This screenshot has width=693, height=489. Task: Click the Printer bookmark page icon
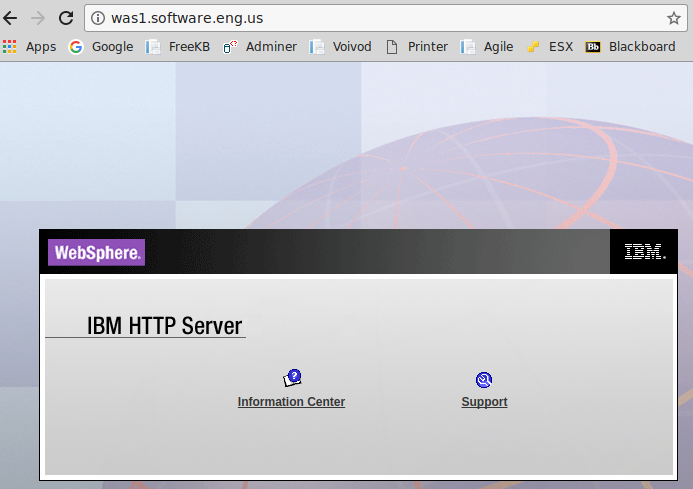tap(392, 46)
